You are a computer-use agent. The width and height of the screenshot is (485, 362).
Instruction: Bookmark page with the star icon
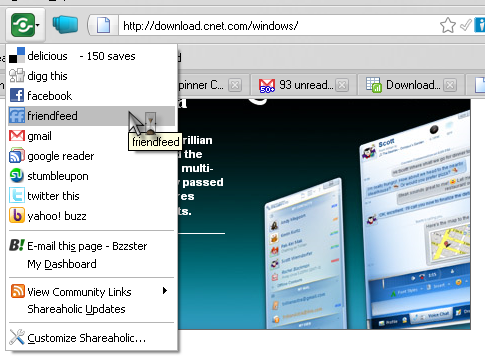(448, 25)
